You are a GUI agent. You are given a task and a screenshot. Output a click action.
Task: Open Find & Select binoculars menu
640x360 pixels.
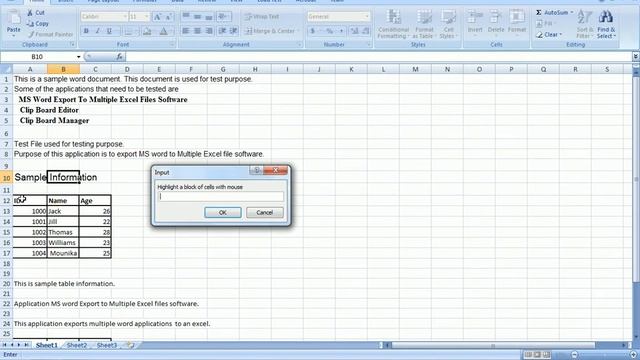[x=606, y=24]
